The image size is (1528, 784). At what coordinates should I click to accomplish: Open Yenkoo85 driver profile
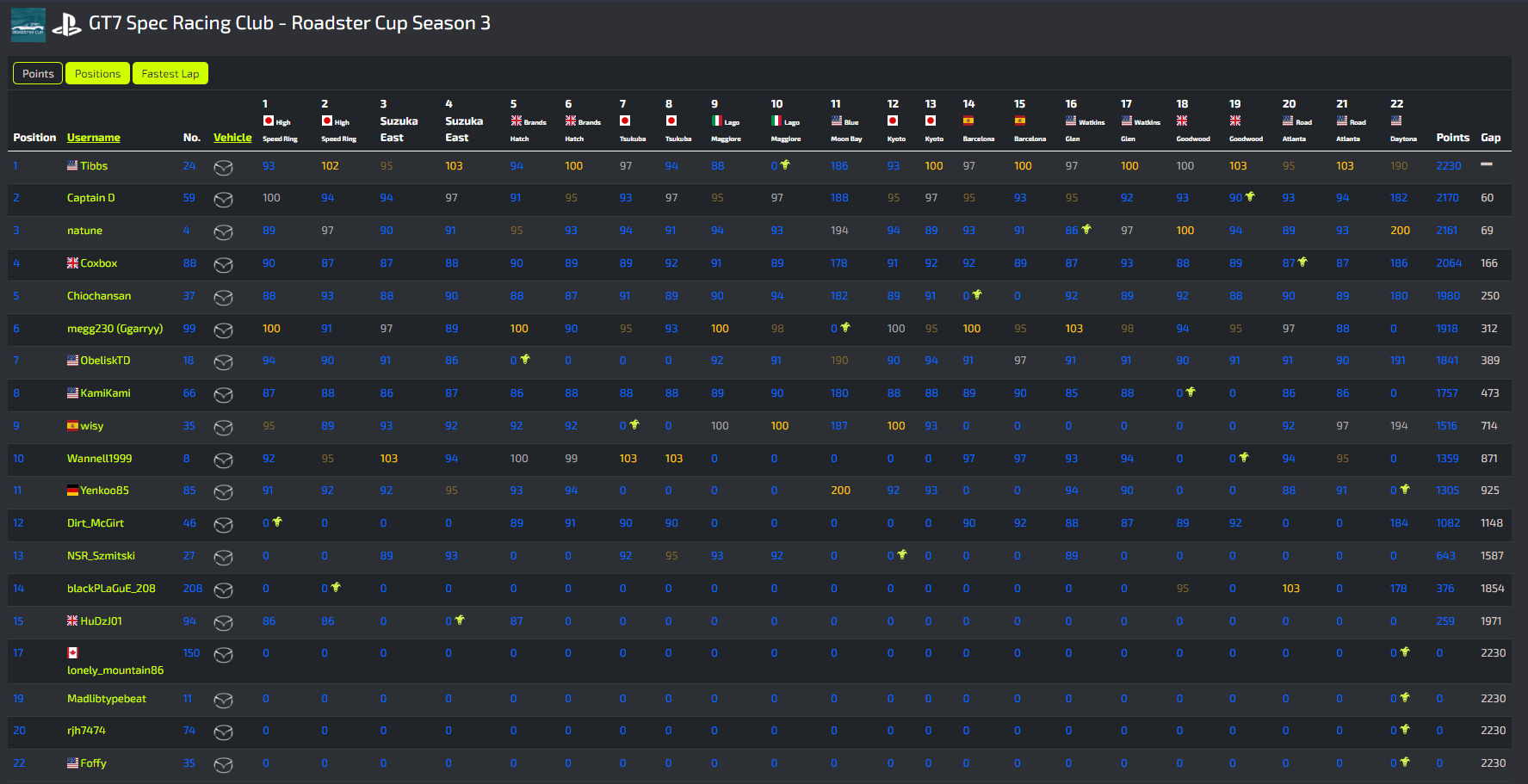pyautogui.click(x=104, y=491)
